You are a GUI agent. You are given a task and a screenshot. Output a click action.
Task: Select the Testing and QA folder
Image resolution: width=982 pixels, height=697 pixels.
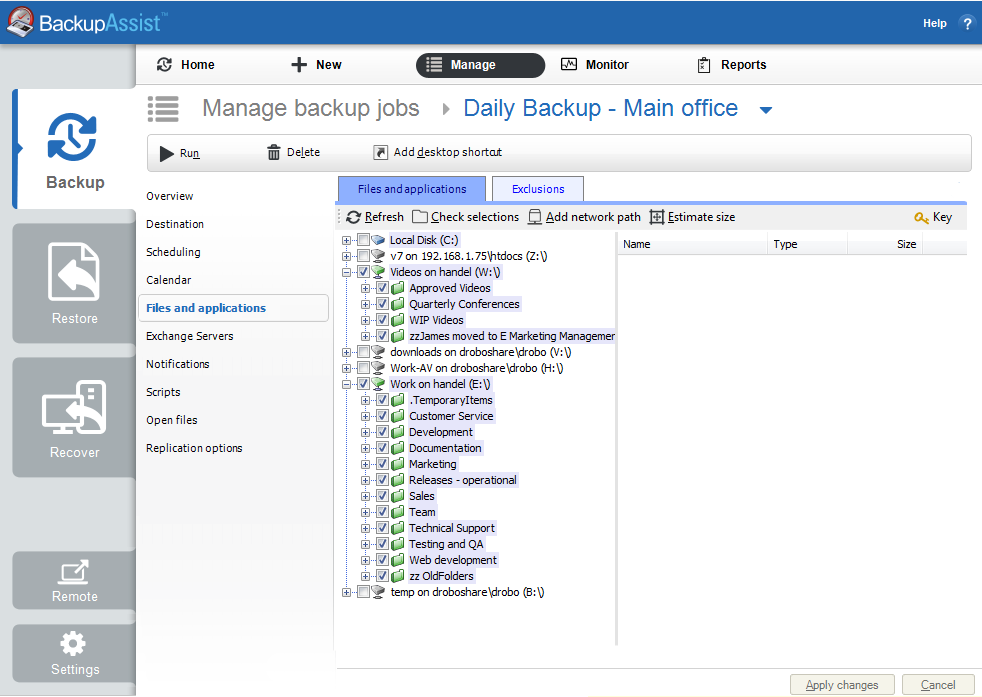point(446,544)
